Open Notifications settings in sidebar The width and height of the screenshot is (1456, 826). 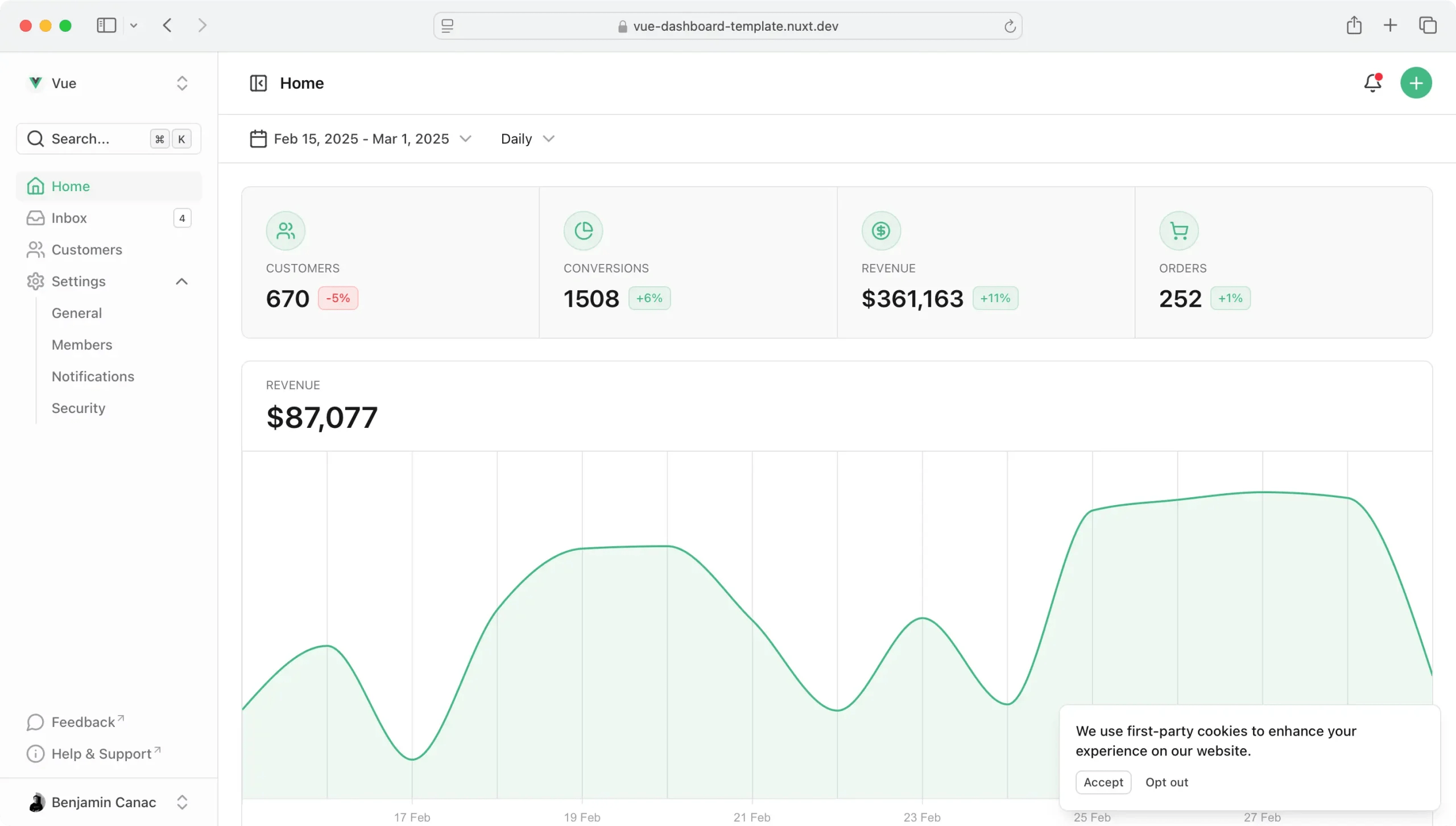(x=93, y=377)
